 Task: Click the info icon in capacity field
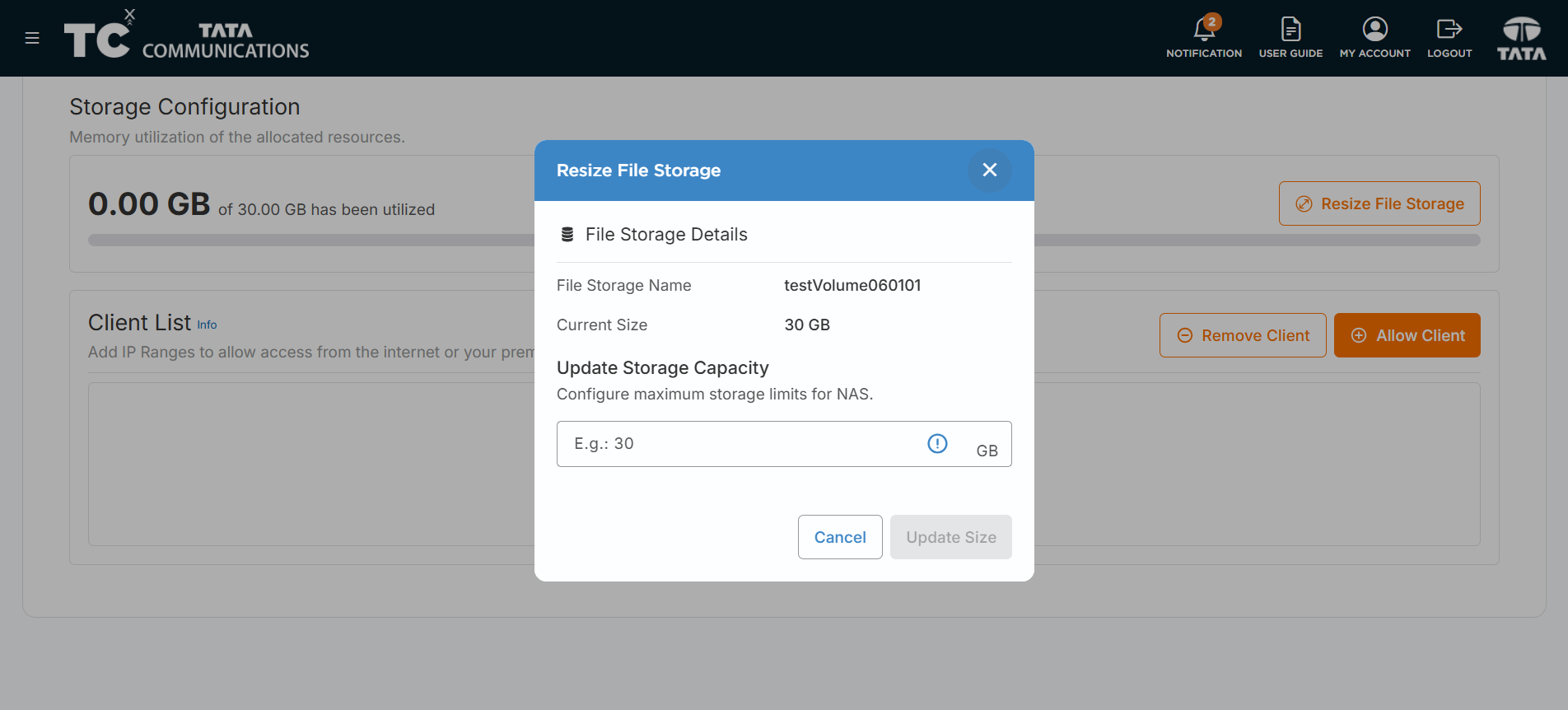click(x=937, y=443)
